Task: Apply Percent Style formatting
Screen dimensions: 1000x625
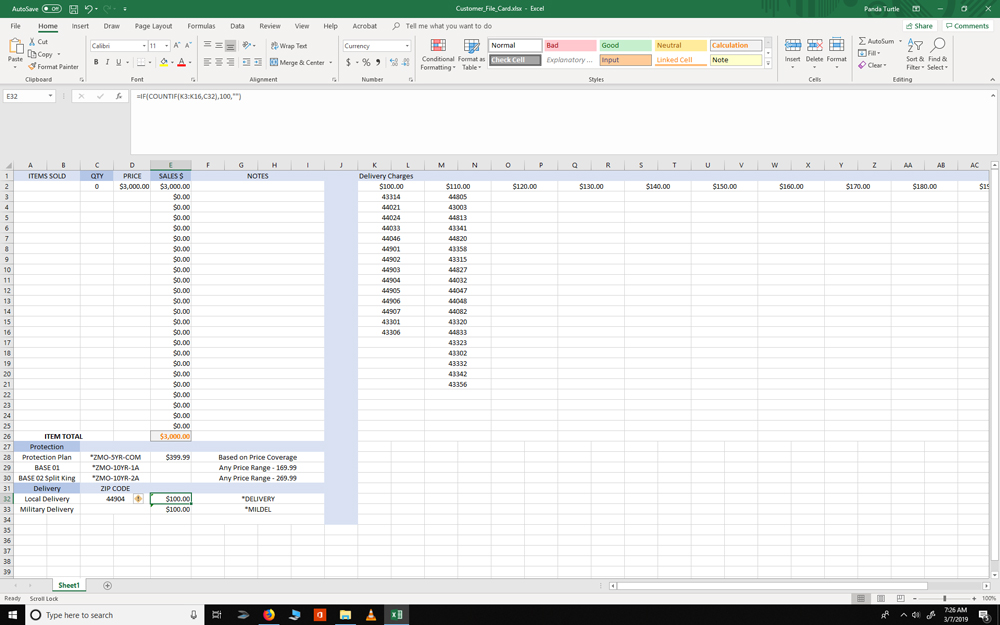Action: click(368, 62)
